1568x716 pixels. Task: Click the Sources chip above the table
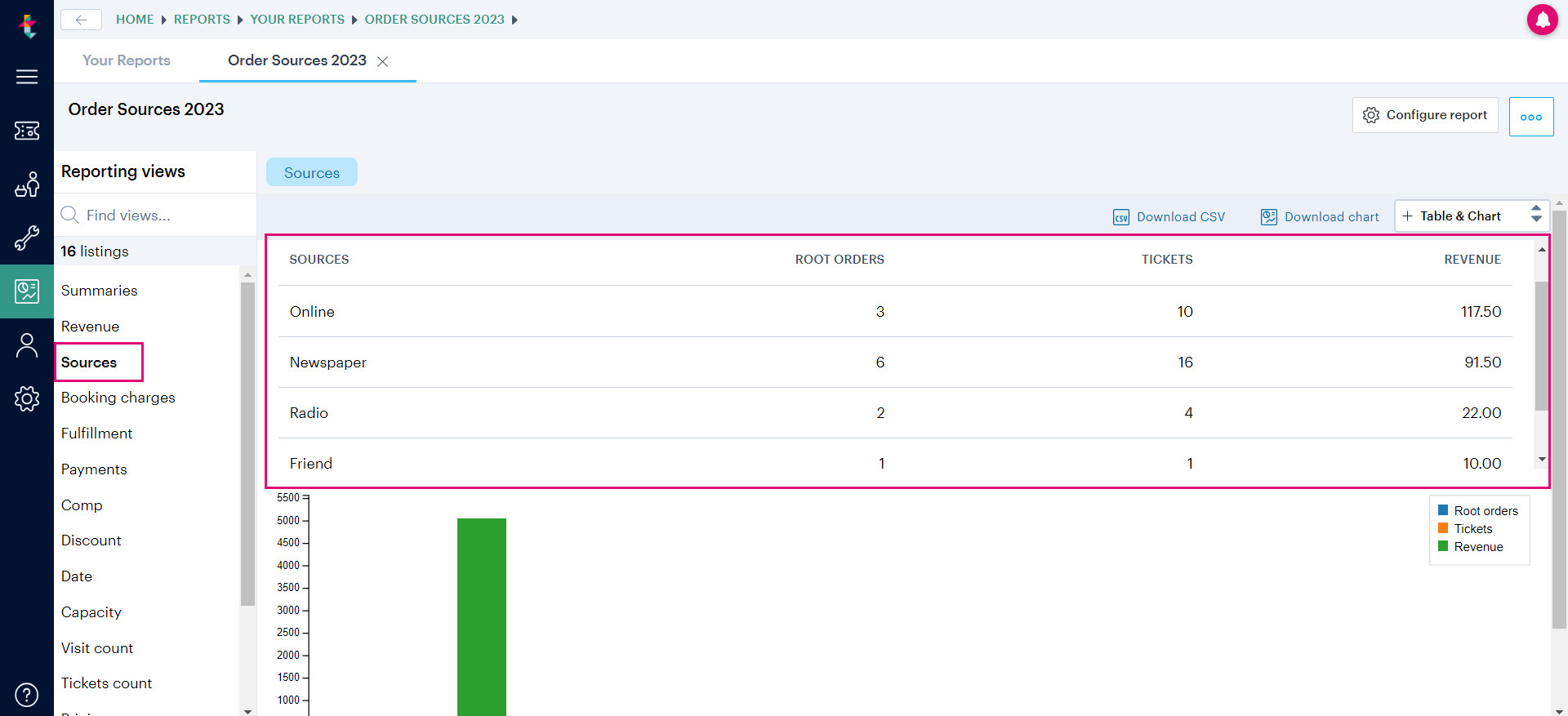coord(312,172)
